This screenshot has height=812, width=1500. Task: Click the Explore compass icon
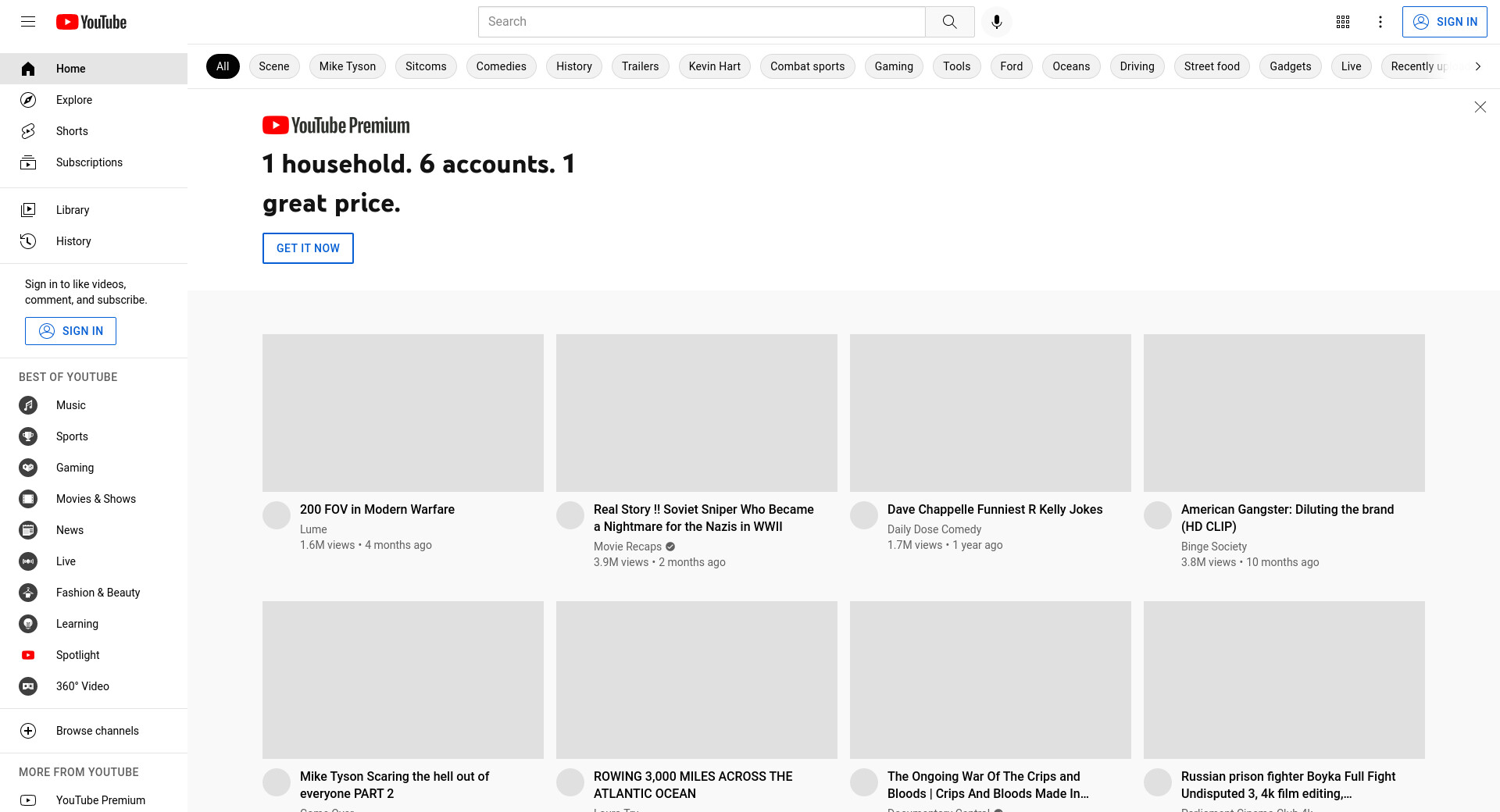click(x=28, y=100)
